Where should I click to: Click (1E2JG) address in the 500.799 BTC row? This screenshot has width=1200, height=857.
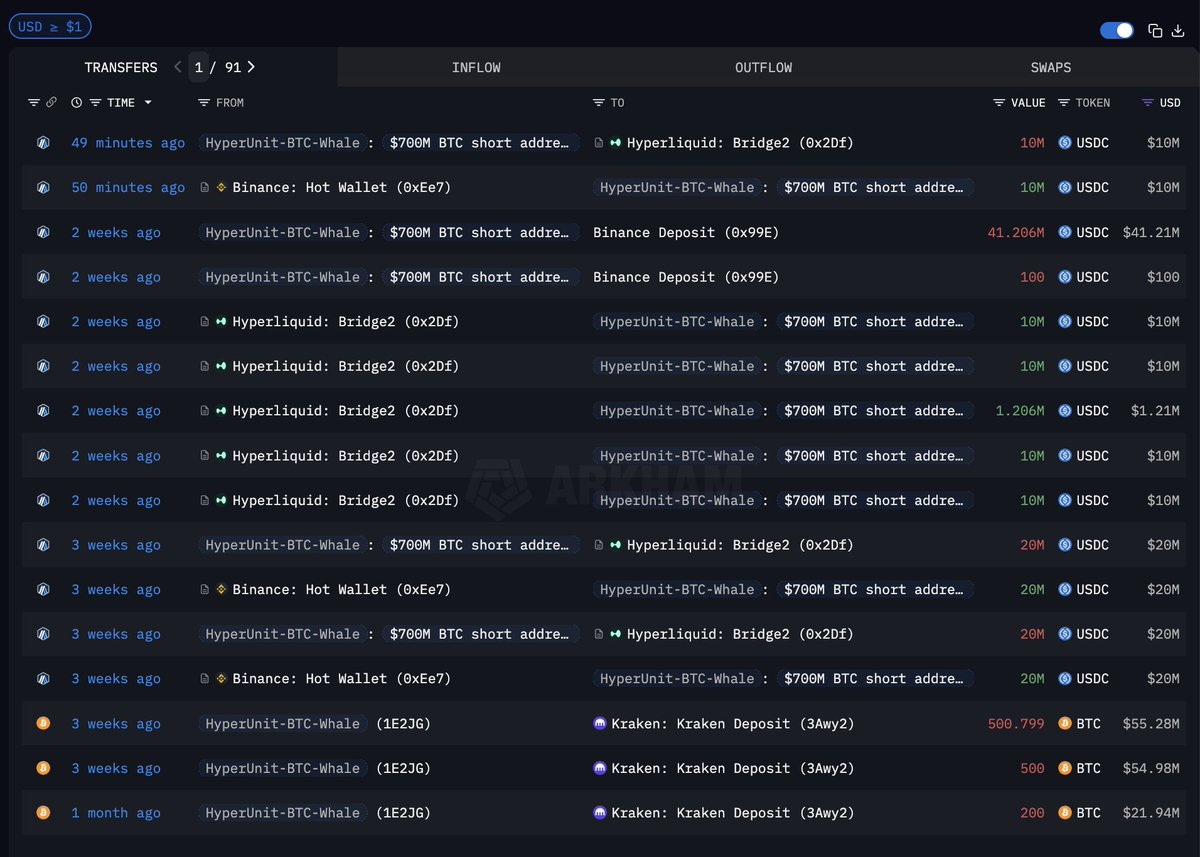[403, 724]
